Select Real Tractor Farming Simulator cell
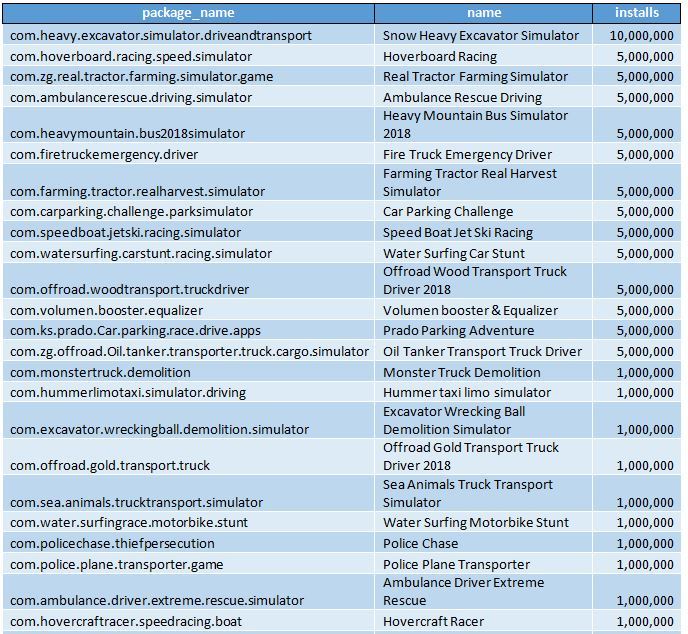Image resolution: width=688 pixels, height=634 pixels. pos(484,76)
